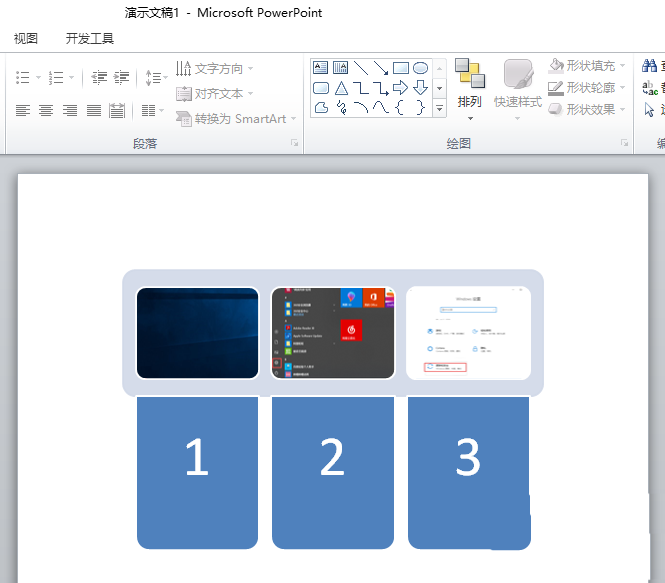Open the 快速样式 gallery

coord(518,90)
